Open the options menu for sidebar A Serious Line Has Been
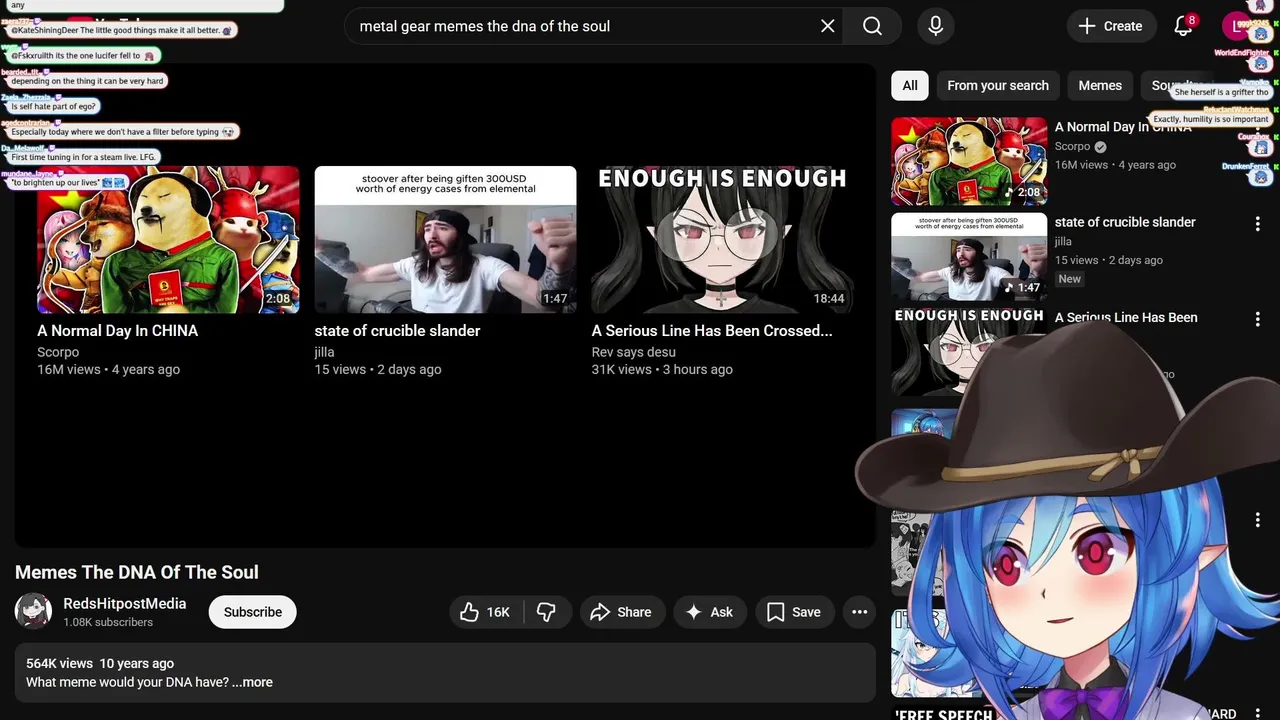The height and width of the screenshot is (720, 1280). pyautogui.click(x=1257, y=320)
